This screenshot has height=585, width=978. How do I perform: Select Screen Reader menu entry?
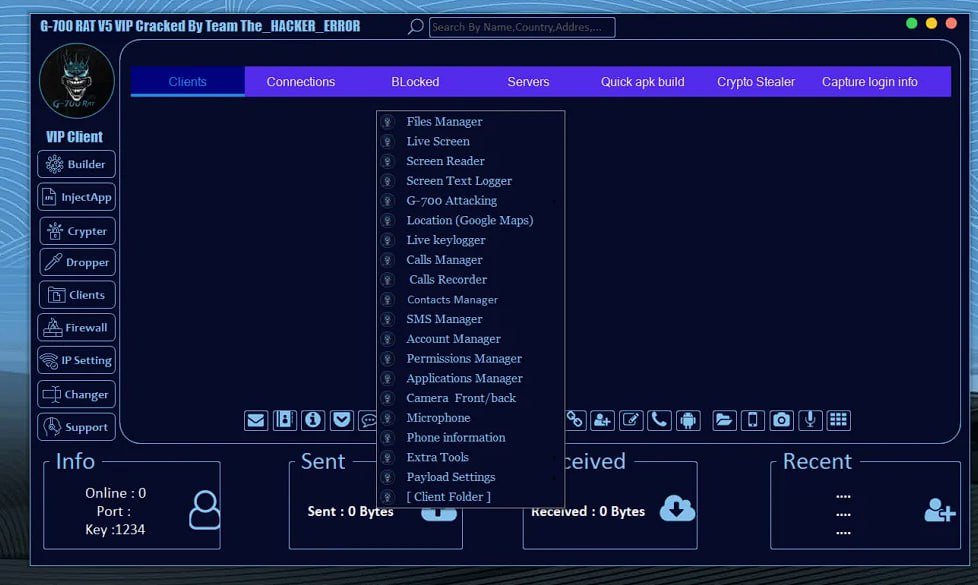[x=471, y=161]
